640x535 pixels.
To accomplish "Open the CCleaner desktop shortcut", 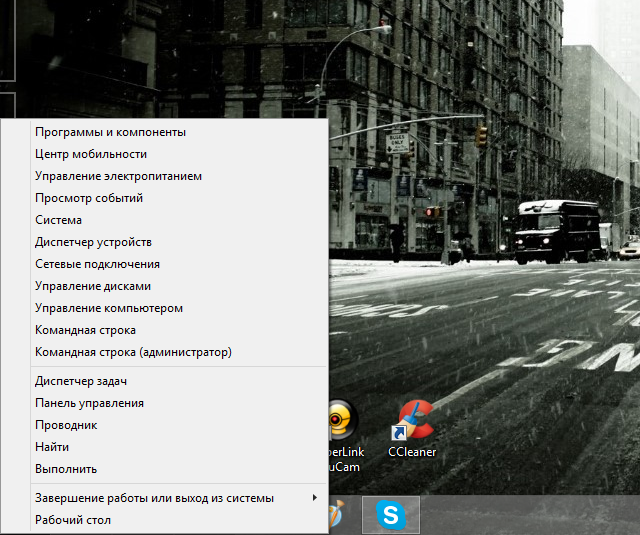I will [x=412, y=422].
